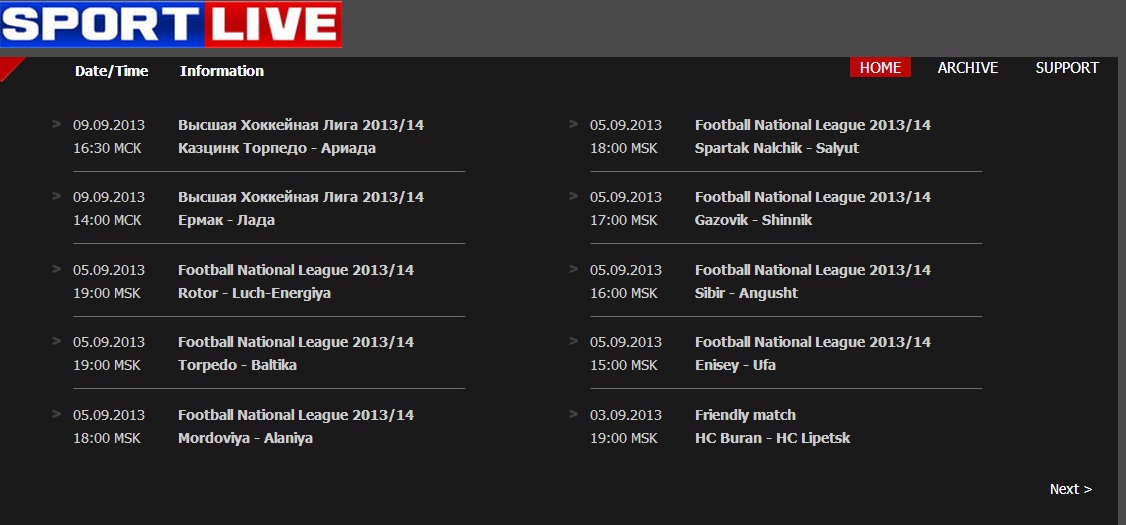Image resolution: width=1126 pixels, height=525 pixels.
Task: Click arrow marker beside Mordoviya - Alaniya entry
Action: point(57,414)
